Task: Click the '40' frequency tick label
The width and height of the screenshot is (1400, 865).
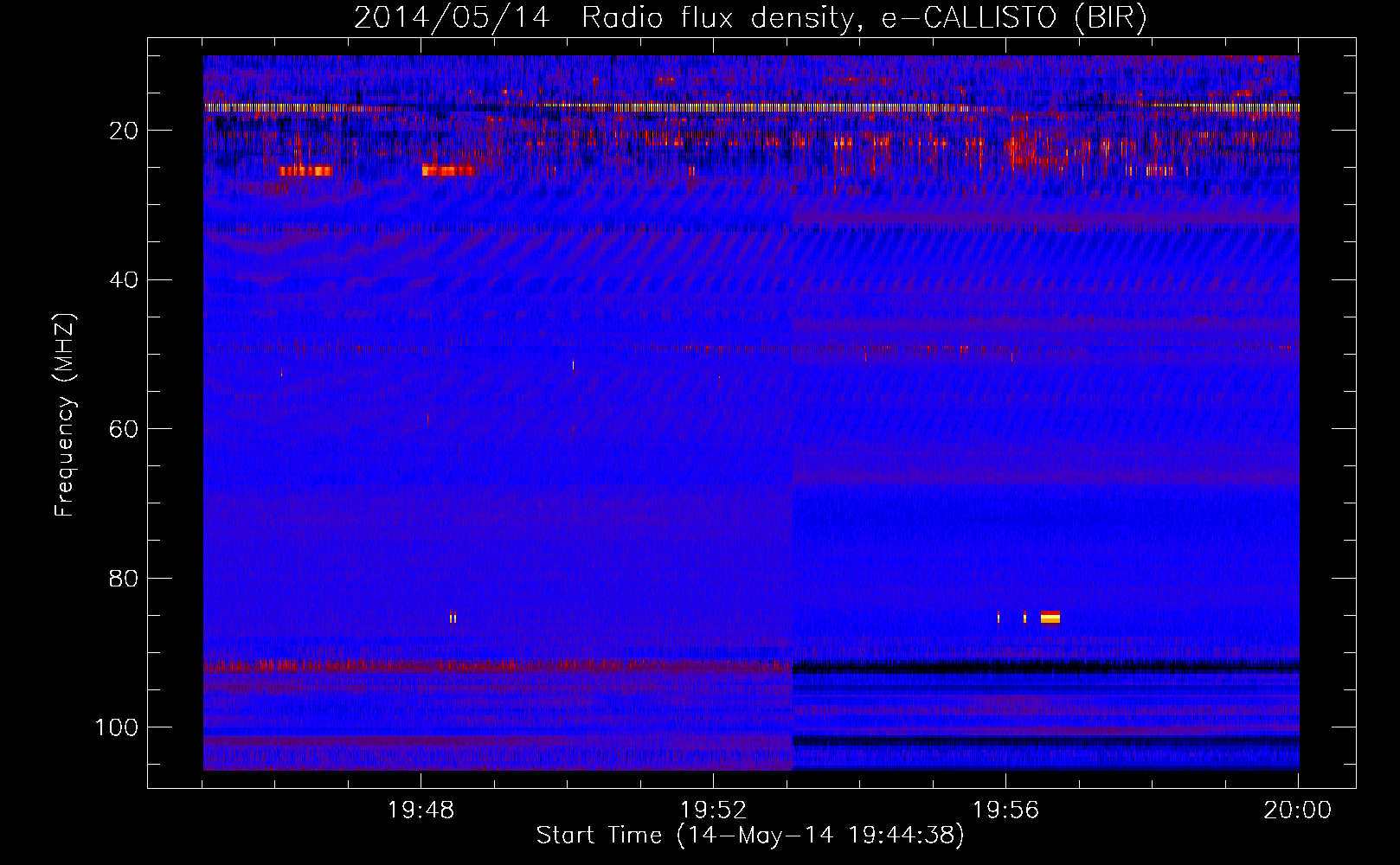Action: pos(124,279)
